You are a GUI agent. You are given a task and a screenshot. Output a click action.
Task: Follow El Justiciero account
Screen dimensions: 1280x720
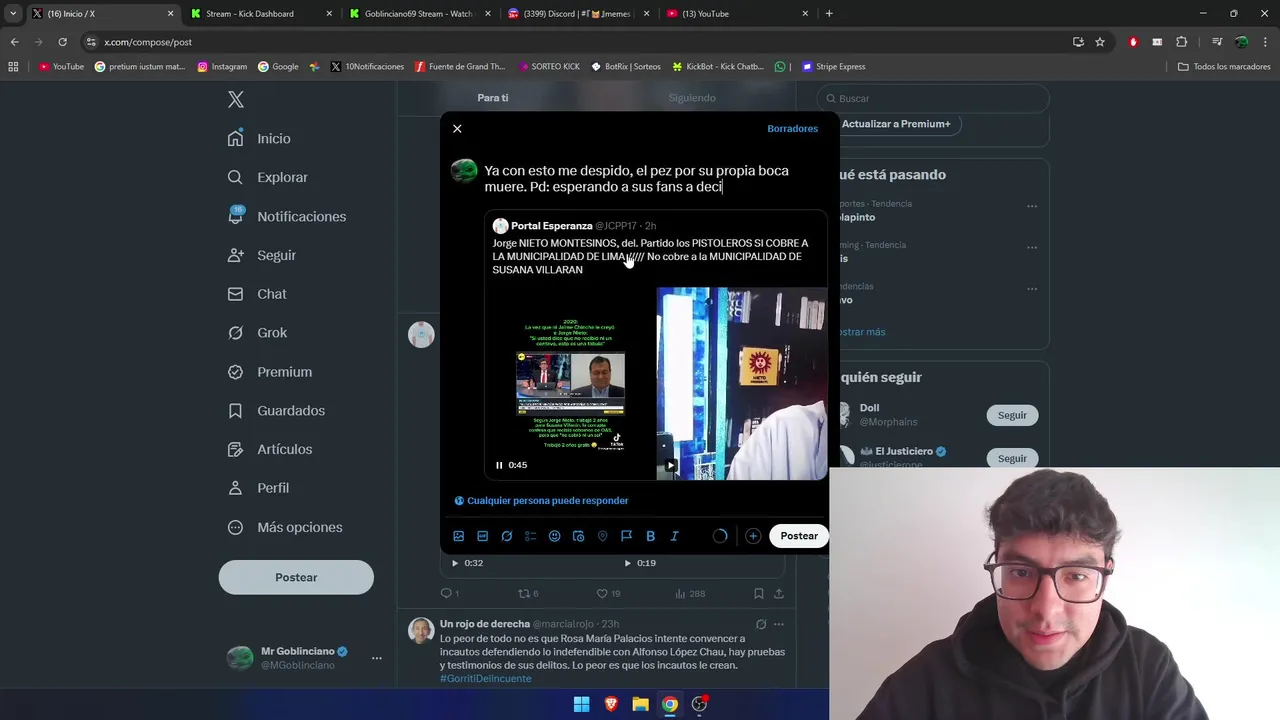(x=1012, y=458)
